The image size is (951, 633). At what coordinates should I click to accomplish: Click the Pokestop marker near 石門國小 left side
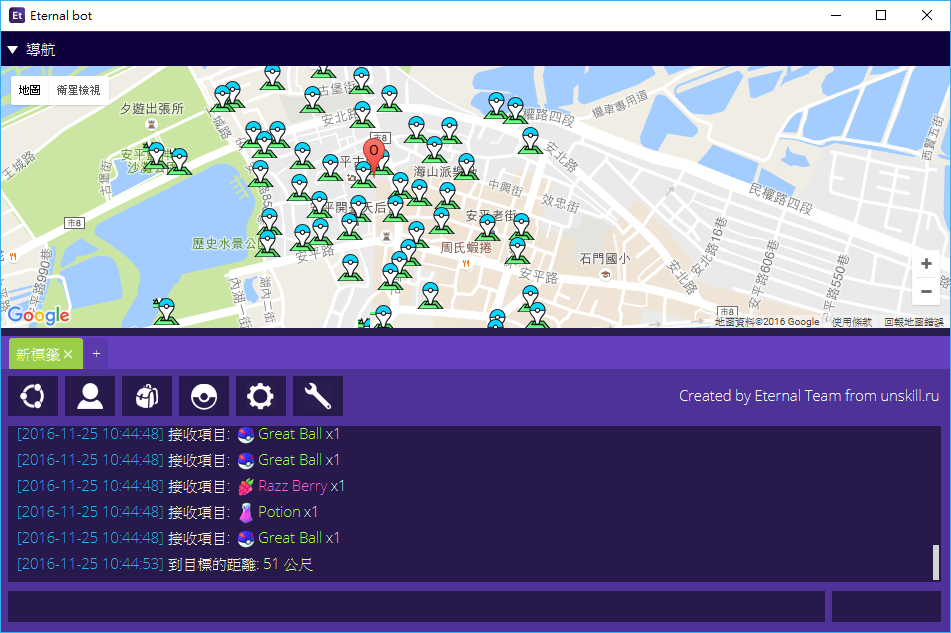pos(517,252)
